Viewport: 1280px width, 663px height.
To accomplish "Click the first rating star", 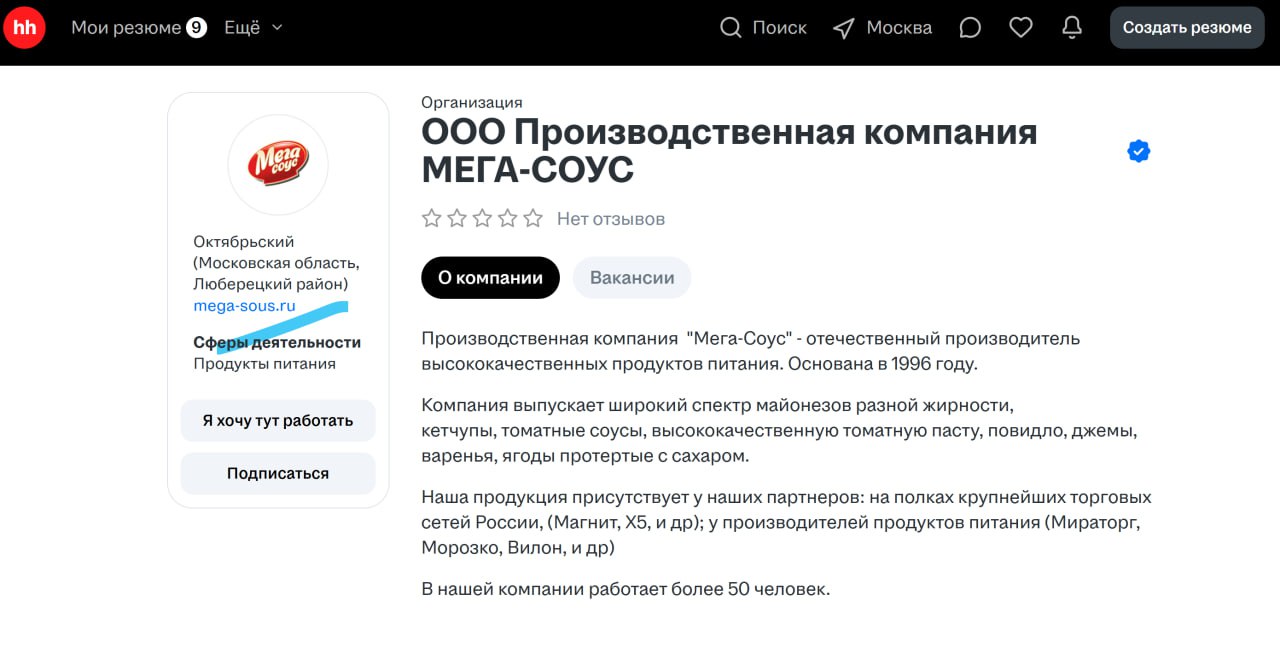I will click(431, 218).
